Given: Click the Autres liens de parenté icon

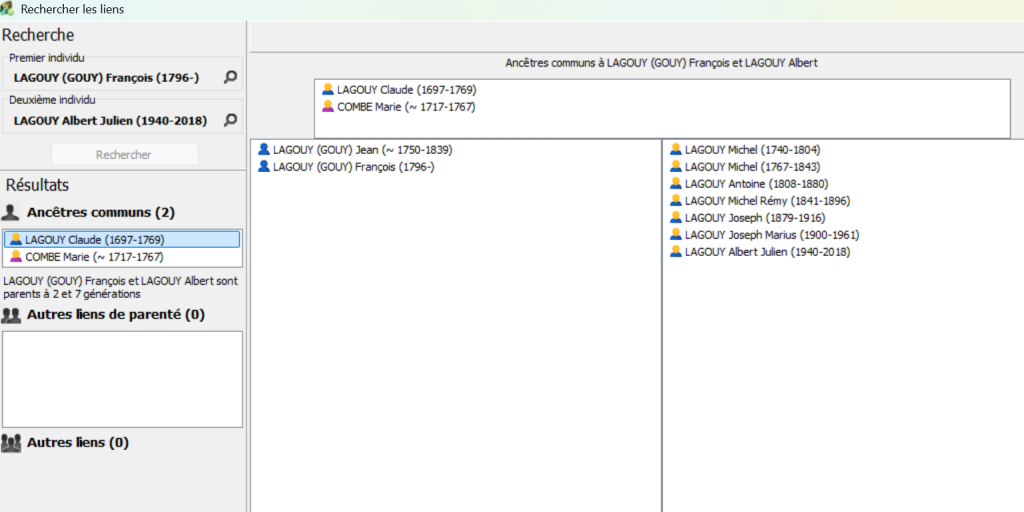Looking at the screenshot, I should 11,315.
